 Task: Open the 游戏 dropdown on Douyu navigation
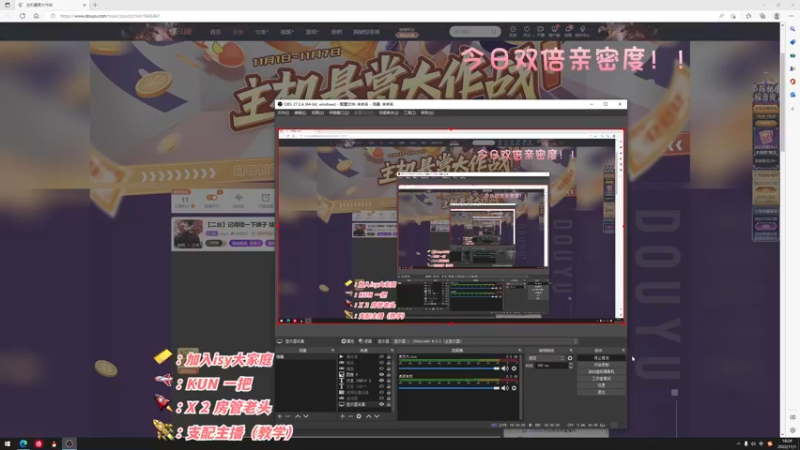point(312,32)
